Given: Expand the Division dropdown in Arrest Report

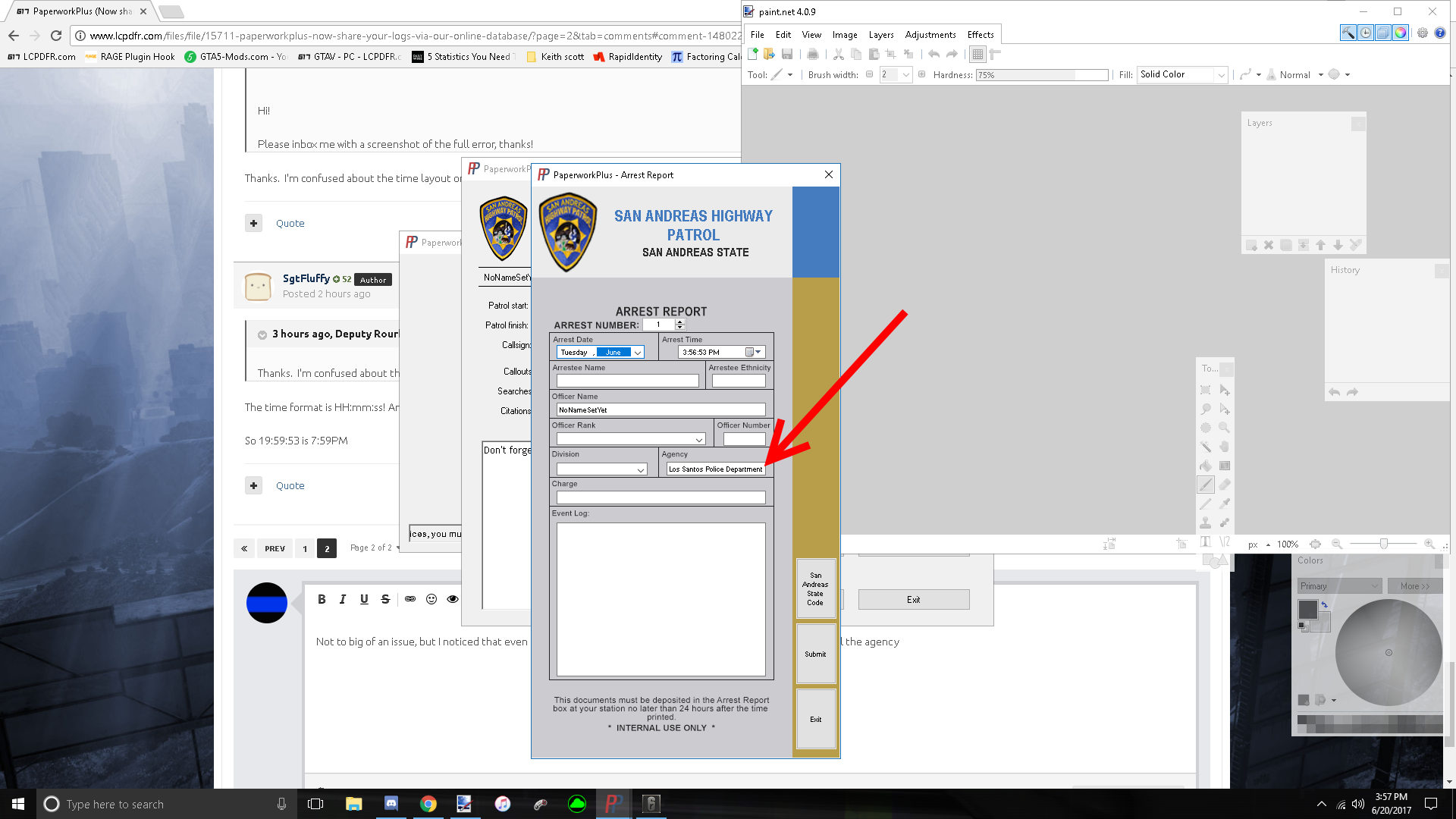Looking at the screenshot, I should point(641,470).
